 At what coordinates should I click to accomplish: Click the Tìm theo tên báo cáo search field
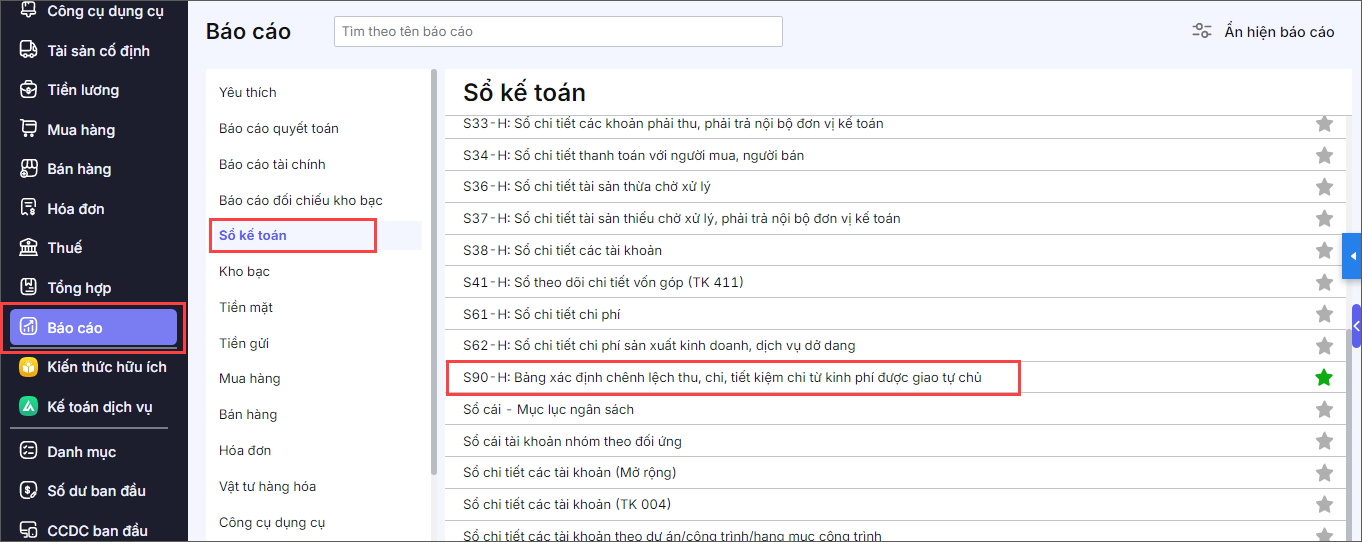558,31
